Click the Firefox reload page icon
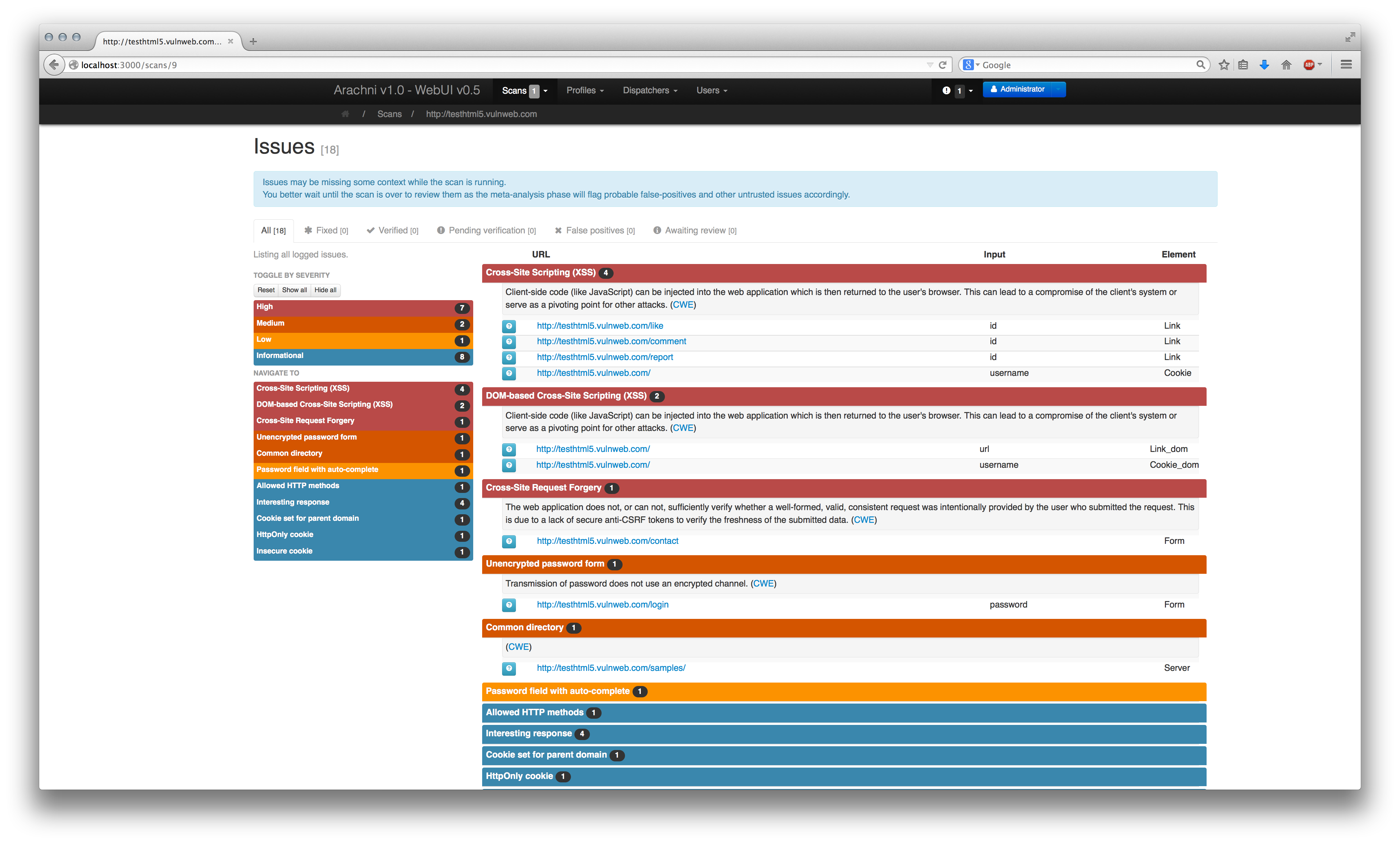 943,65
